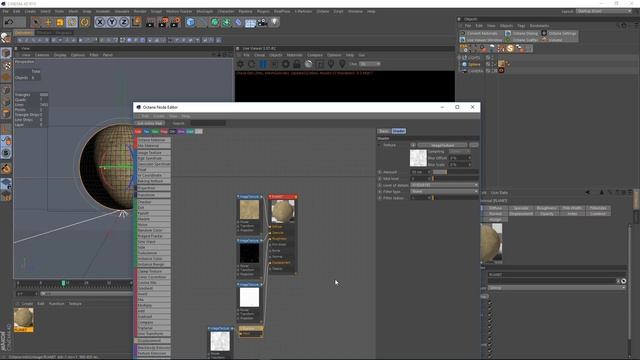
Task: Open Live Viewer Materials menu
Action: click(294, 55)
